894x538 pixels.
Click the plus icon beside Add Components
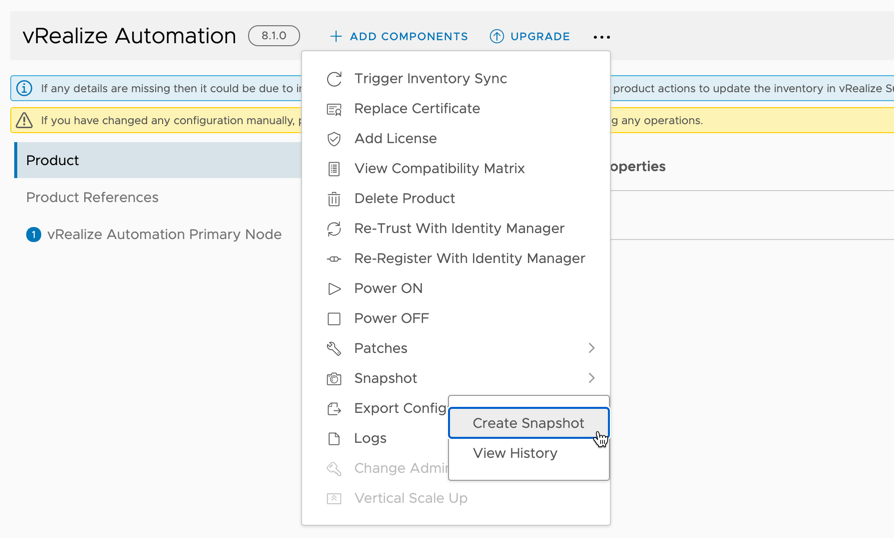[336, 36]
